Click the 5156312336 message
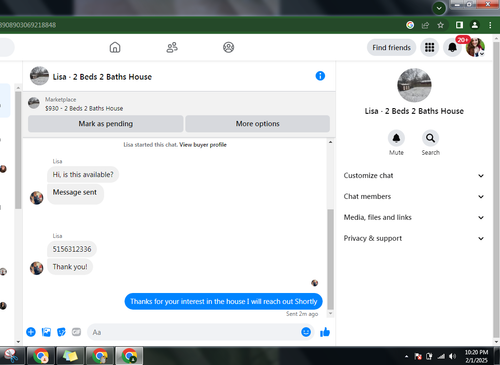 [72, 249]
